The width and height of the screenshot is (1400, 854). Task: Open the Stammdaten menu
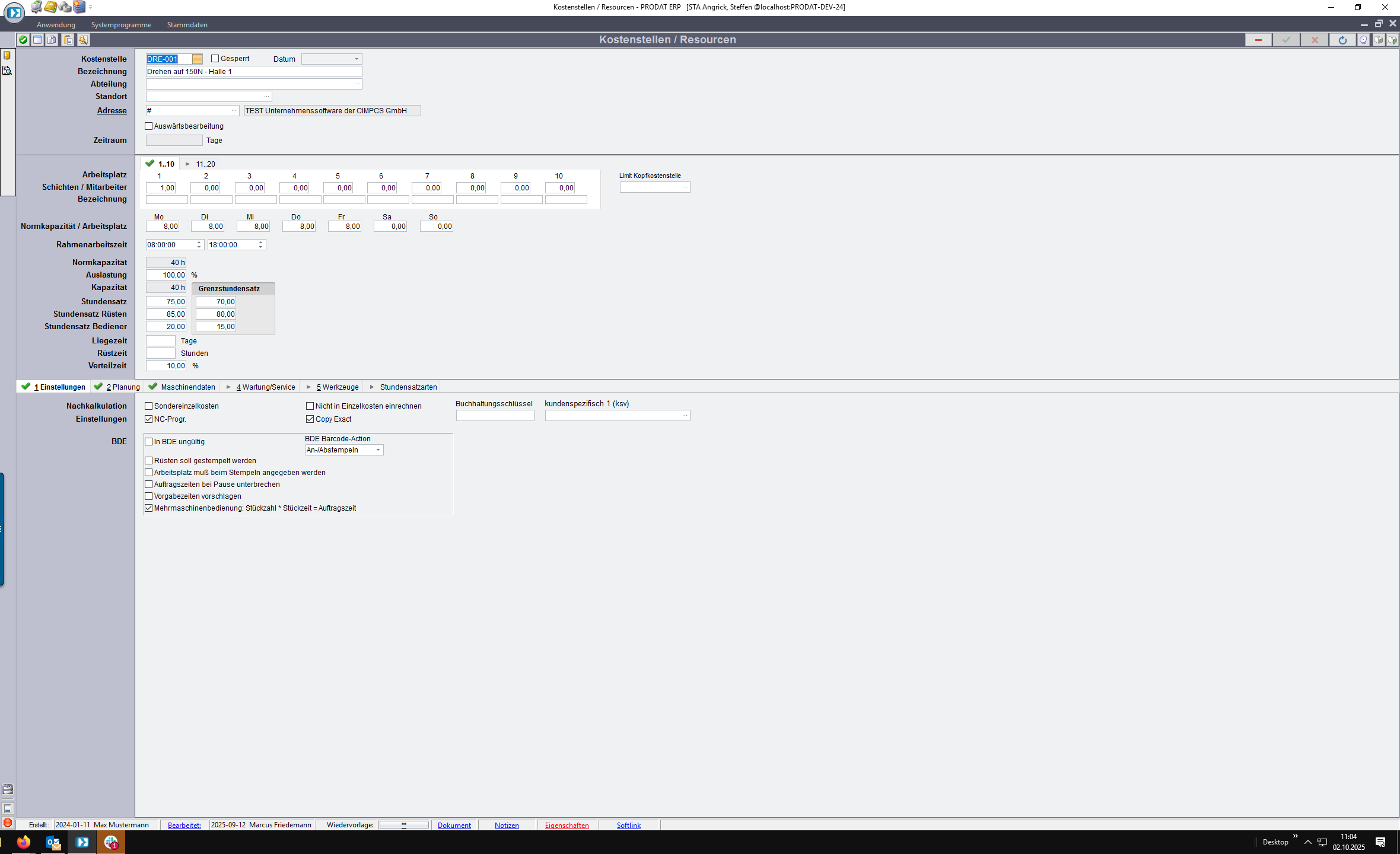[187, 25]
